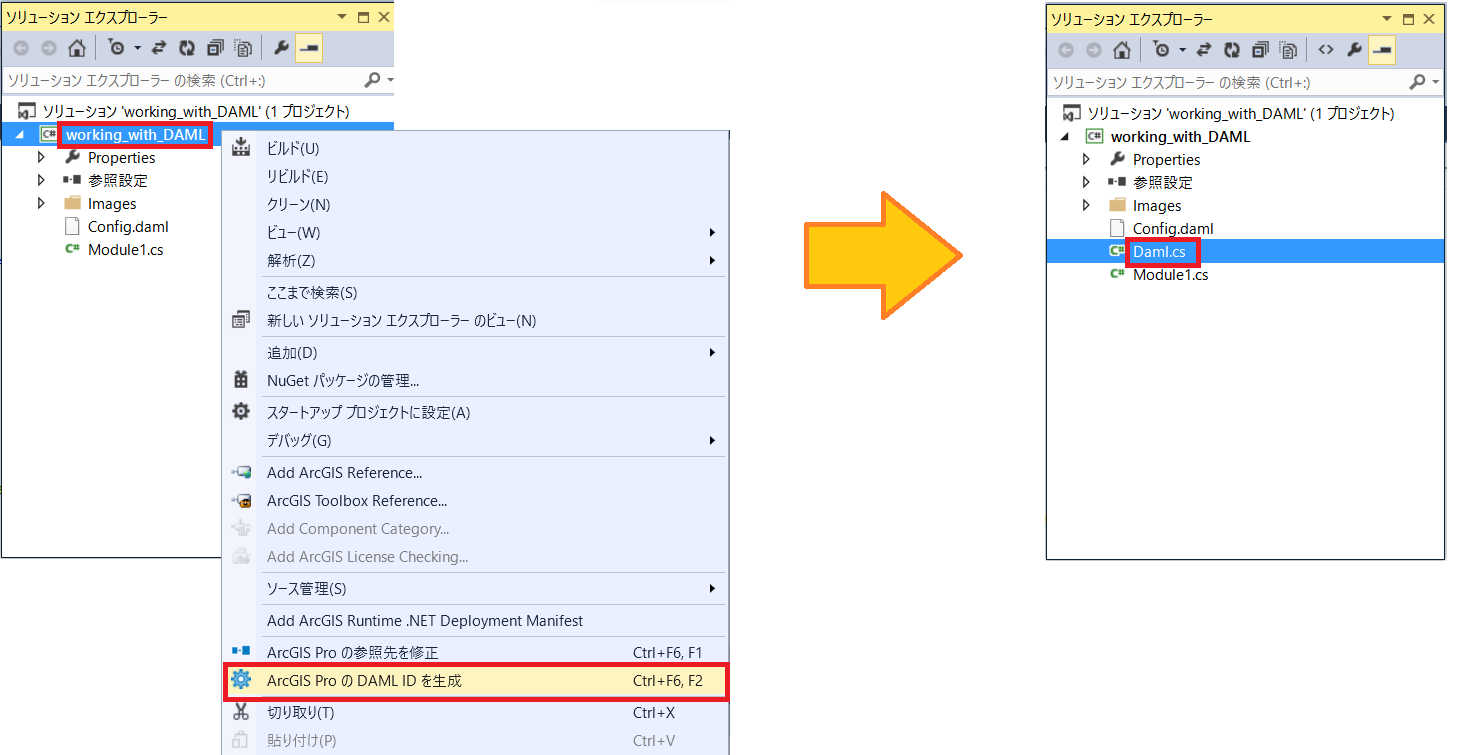Open 解析(Z) submenu in context menu

pyautogui.click(x=475, y=260)
